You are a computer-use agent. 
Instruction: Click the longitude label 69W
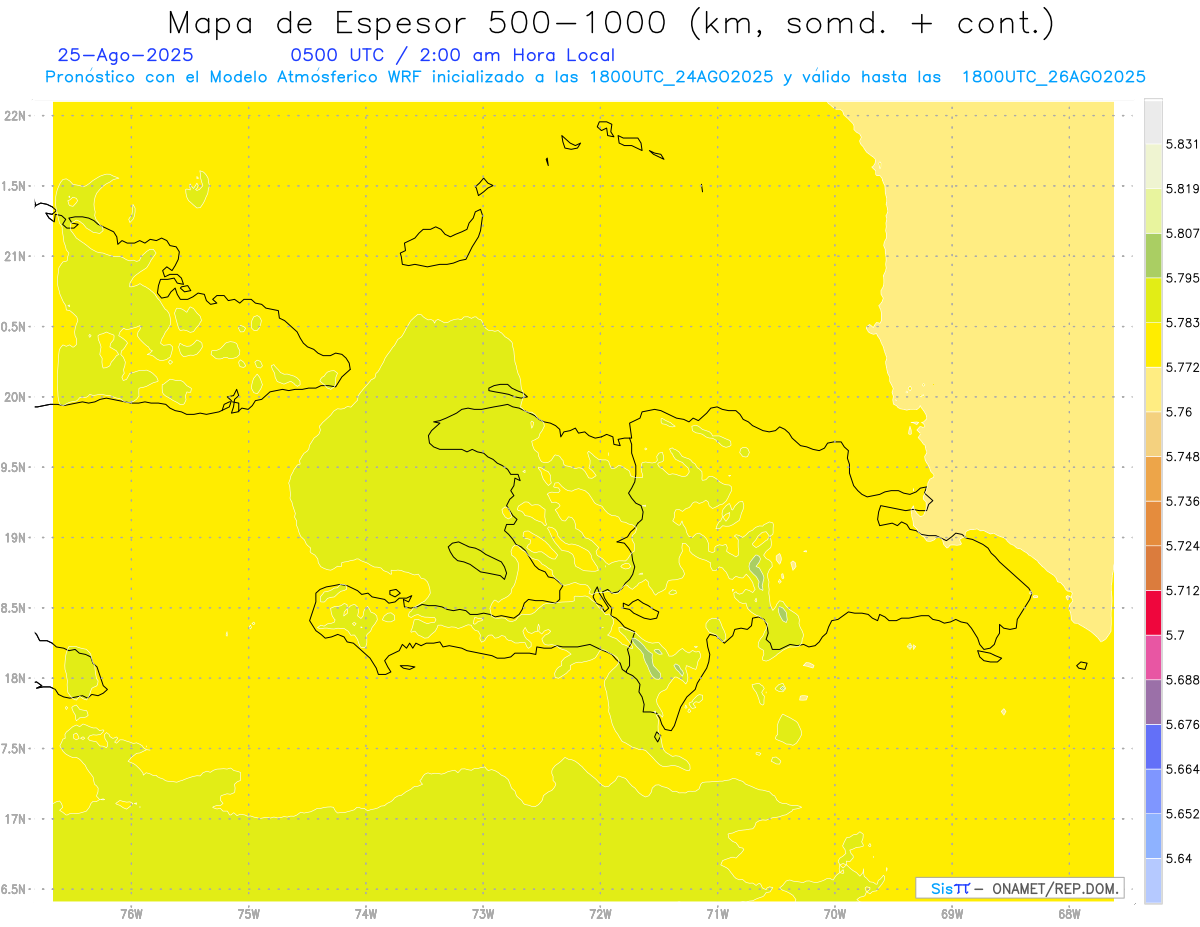click(952, 913)
